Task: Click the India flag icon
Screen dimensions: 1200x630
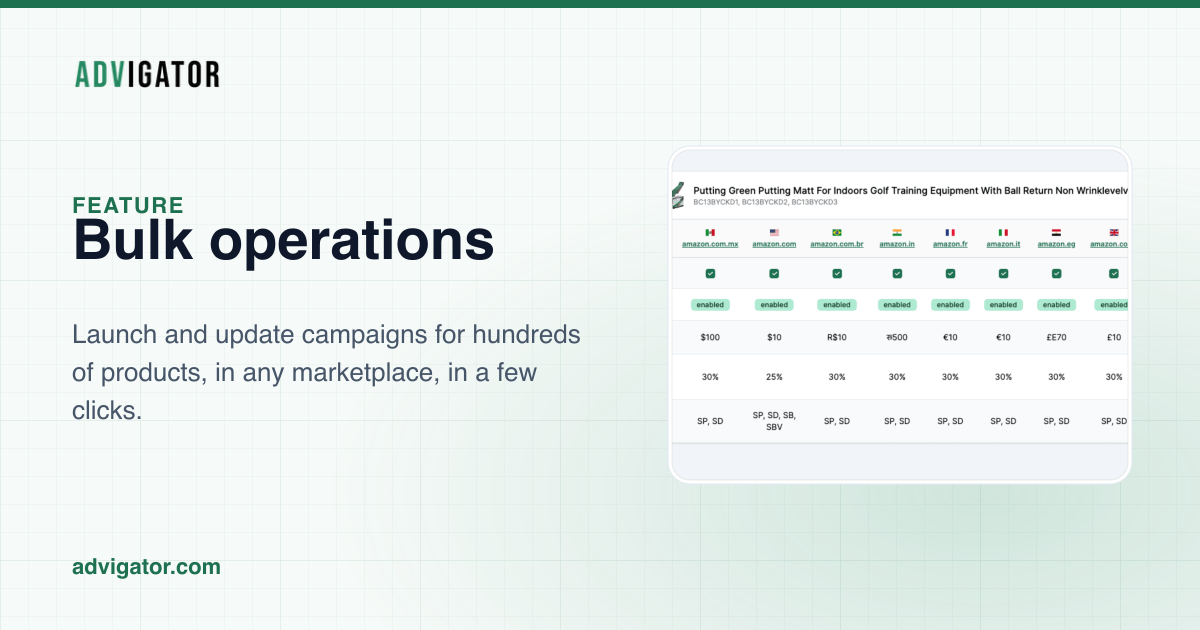Action: tap(897, 232)
